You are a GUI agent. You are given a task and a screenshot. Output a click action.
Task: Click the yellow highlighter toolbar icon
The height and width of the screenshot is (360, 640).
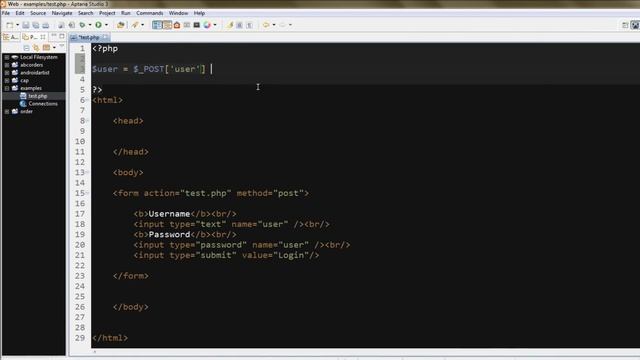pos(230,25)
